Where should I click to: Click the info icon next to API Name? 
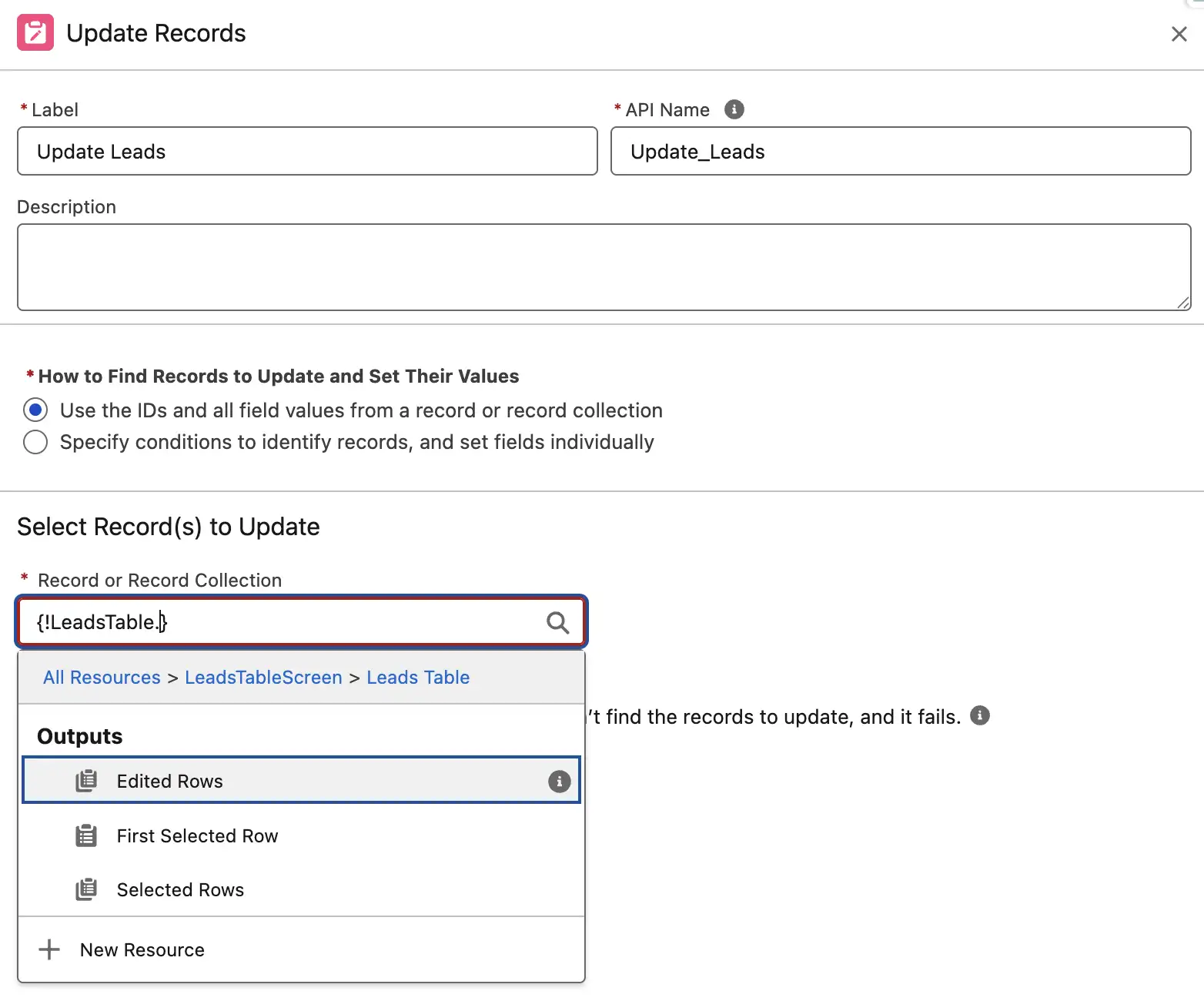tap(734, 109)
